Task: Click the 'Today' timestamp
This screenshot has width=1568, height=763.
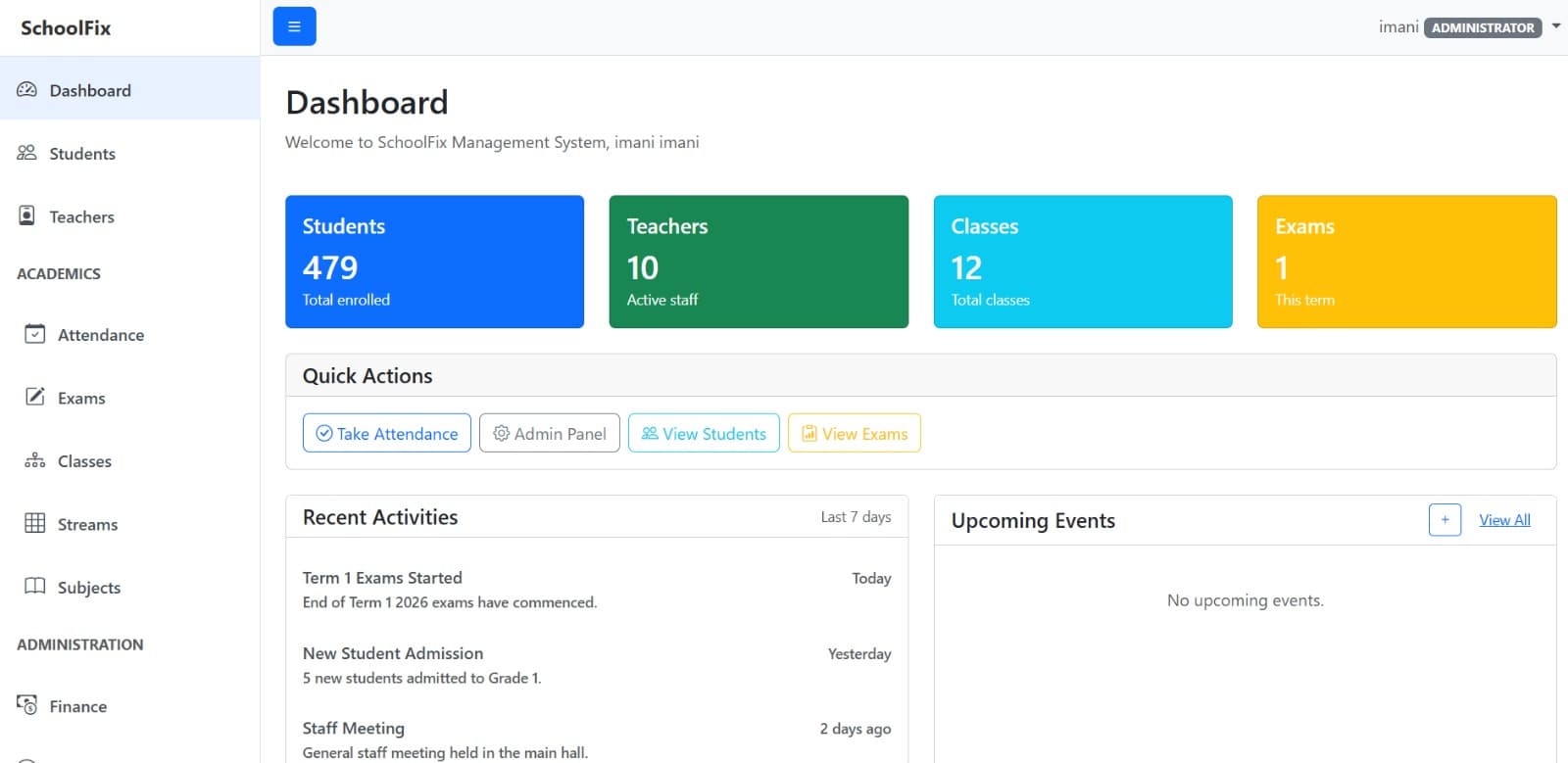Action: click(871, 578)
